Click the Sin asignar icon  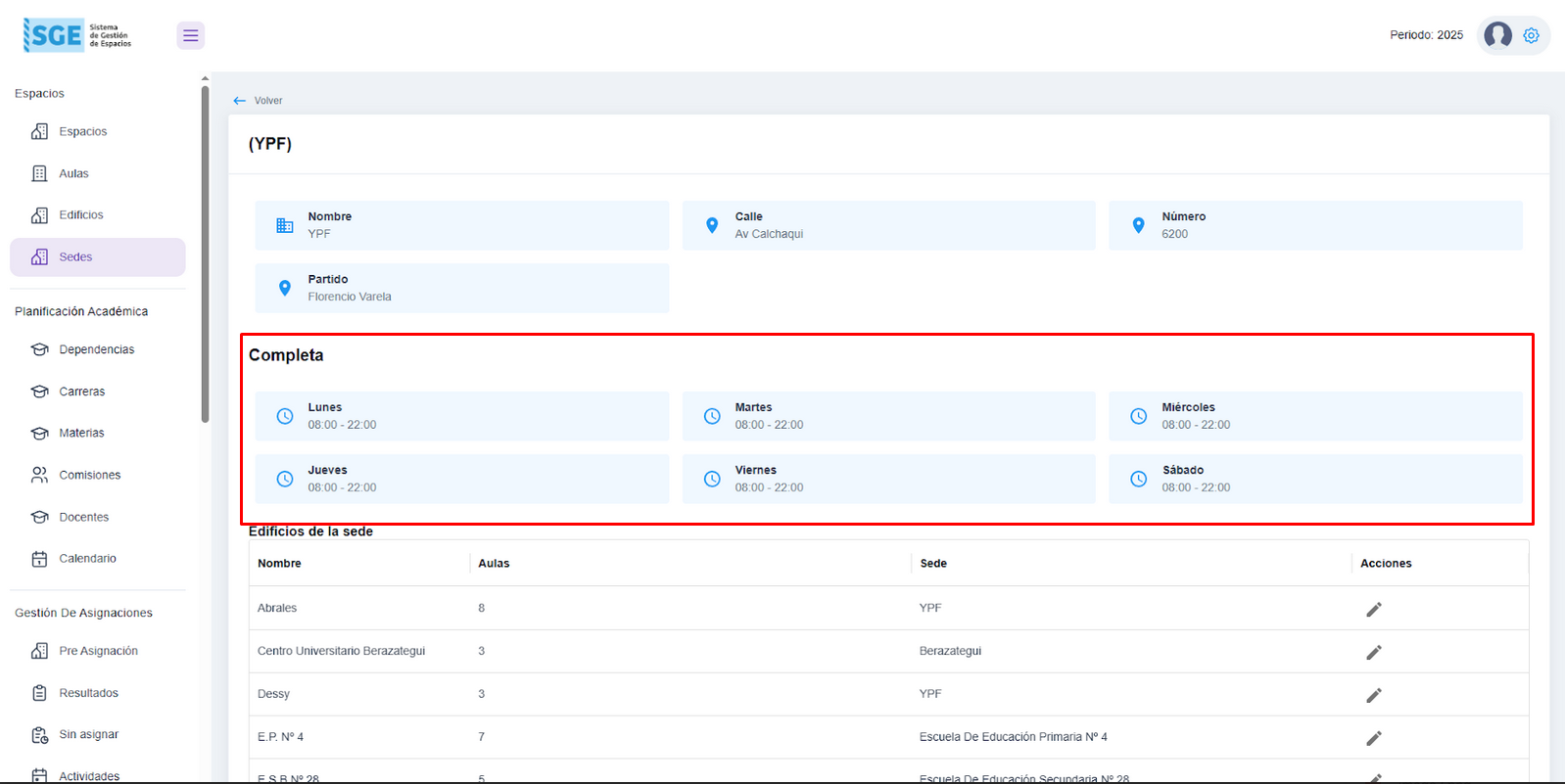pyautogui.click(x=39, y=735)
